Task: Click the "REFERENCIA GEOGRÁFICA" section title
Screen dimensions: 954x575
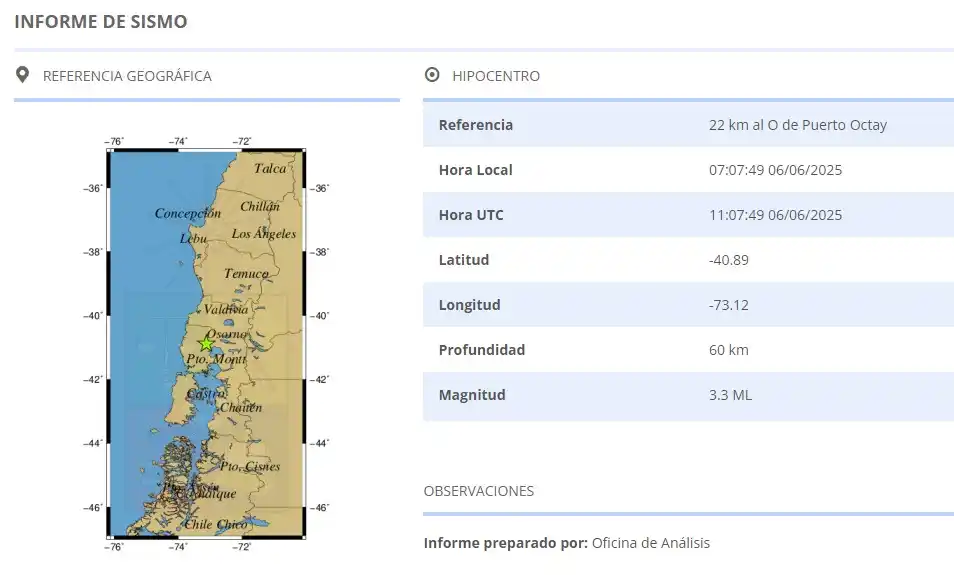Action: [127, 76]
